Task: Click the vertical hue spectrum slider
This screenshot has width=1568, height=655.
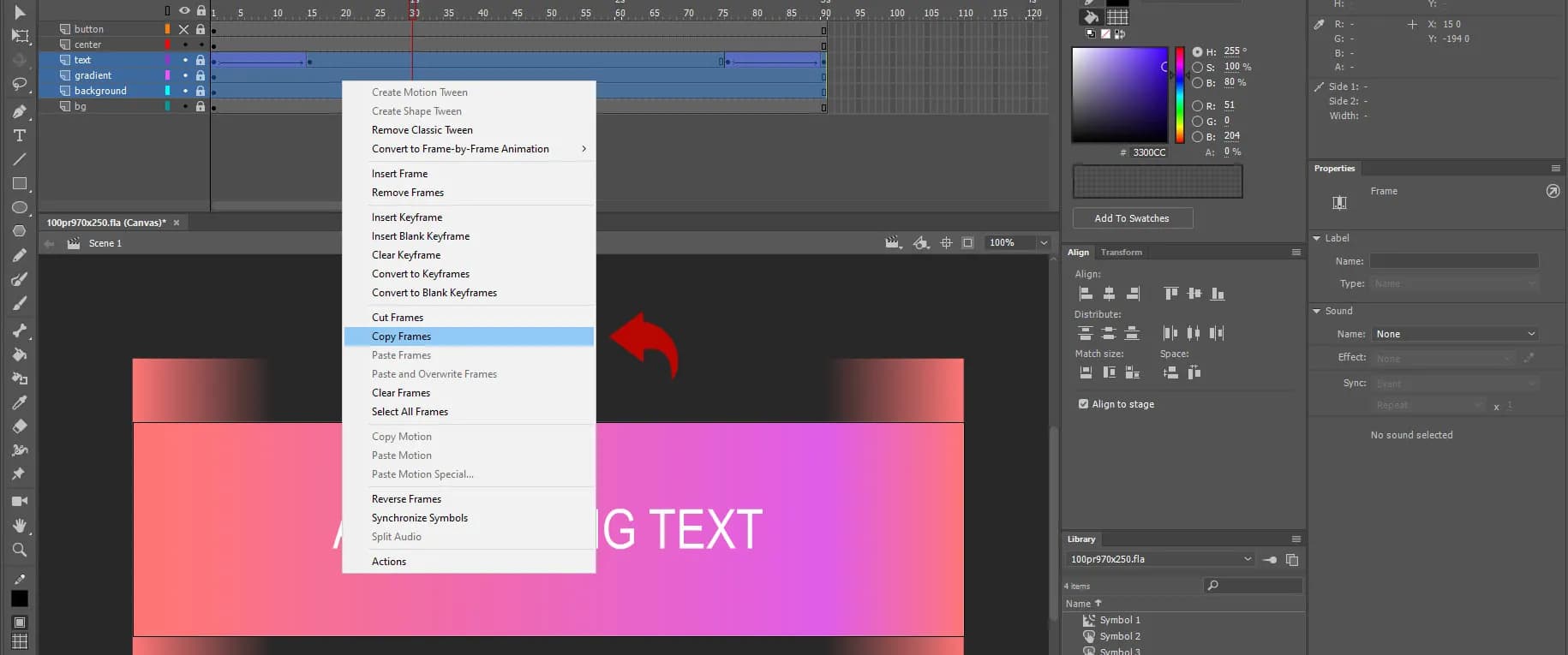Action: [x=1180, y=94]
